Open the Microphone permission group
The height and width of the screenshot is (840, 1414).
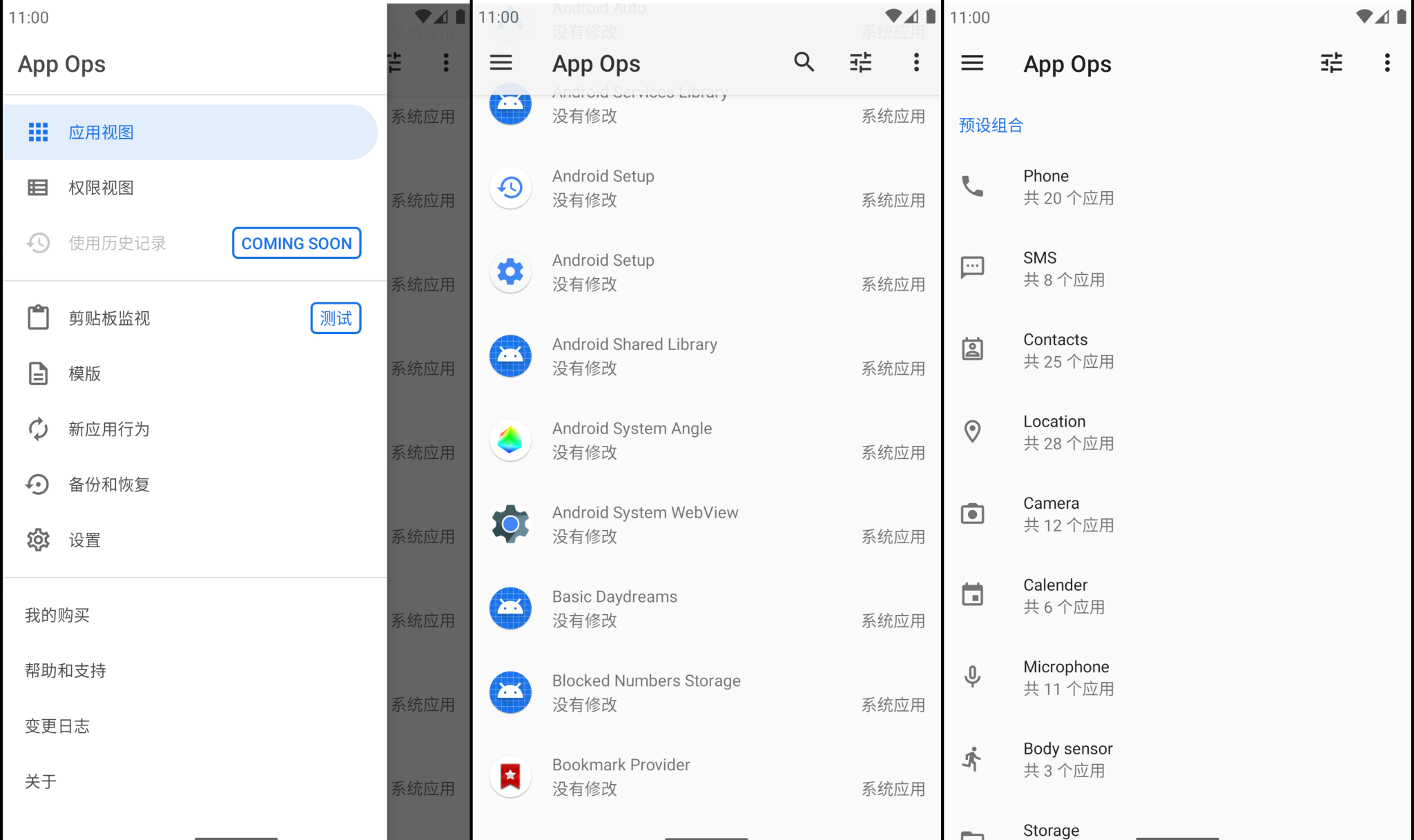tap(1067, 677)
